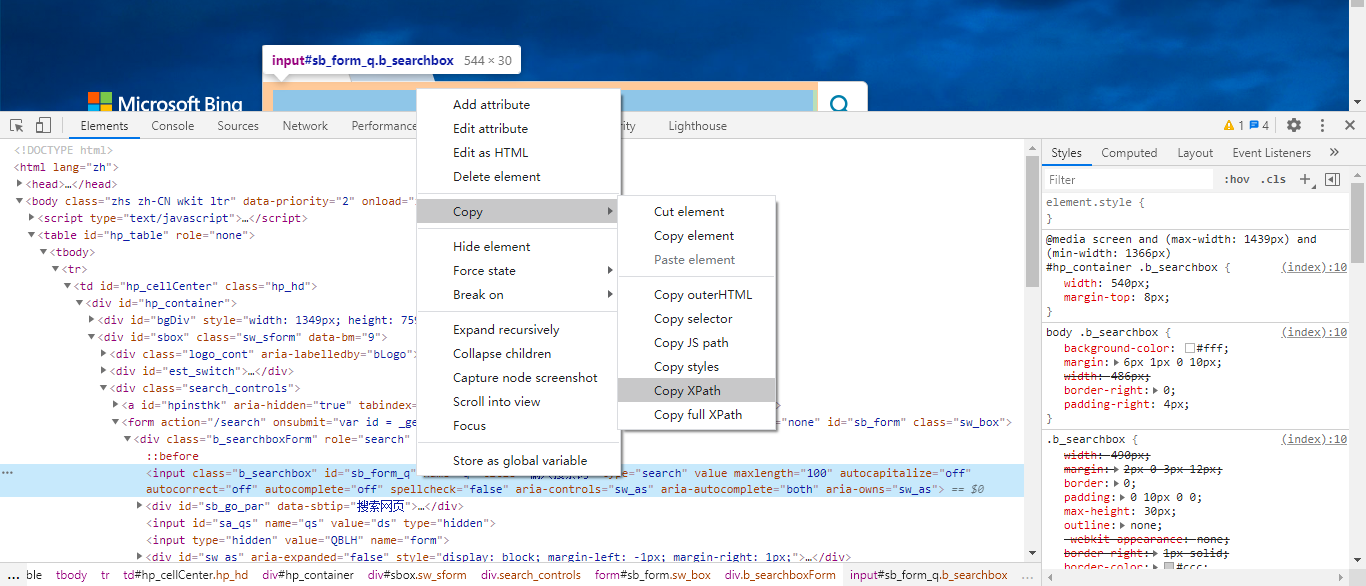
Task: Select the Elements tab
Action: pos(105,126)
